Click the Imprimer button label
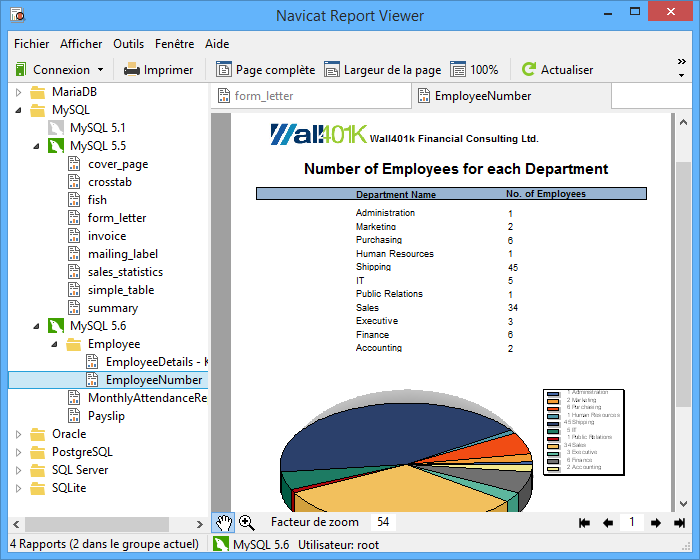This screenshot has width=700, height=560. click(168, 70)
